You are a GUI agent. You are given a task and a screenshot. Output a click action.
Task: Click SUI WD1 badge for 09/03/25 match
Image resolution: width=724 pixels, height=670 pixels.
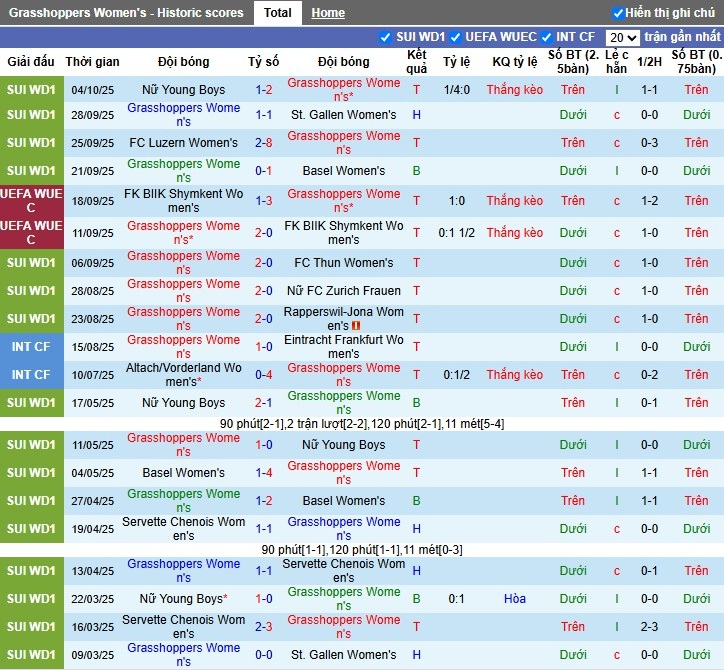(31, 655)
